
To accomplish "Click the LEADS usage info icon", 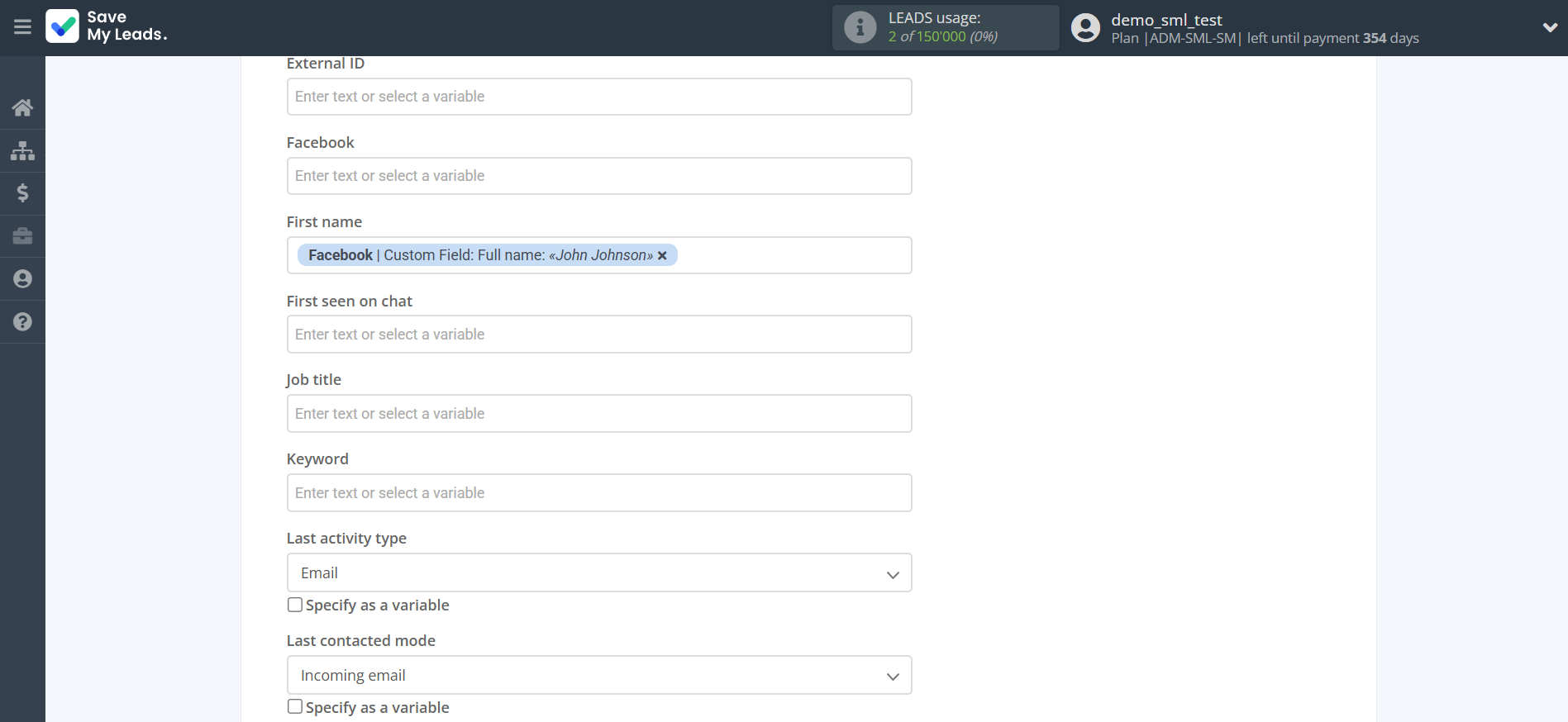I will coord(860,27).
